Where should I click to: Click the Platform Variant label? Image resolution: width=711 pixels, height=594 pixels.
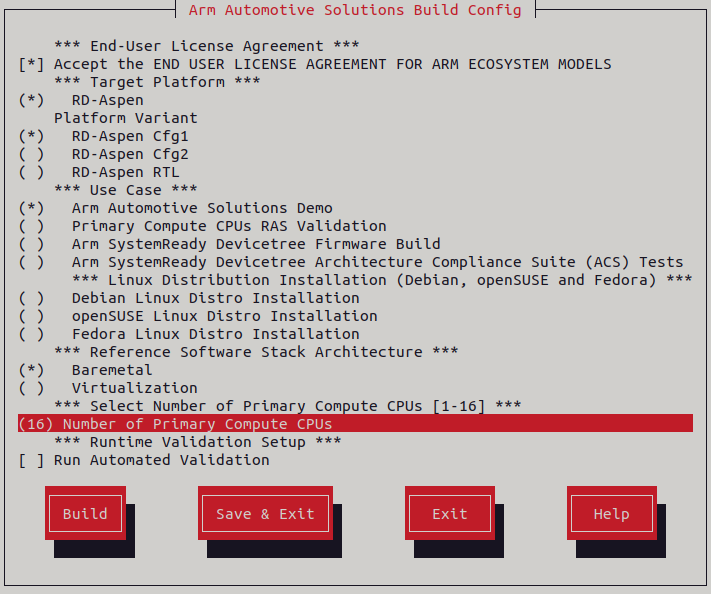pos(126,118)
